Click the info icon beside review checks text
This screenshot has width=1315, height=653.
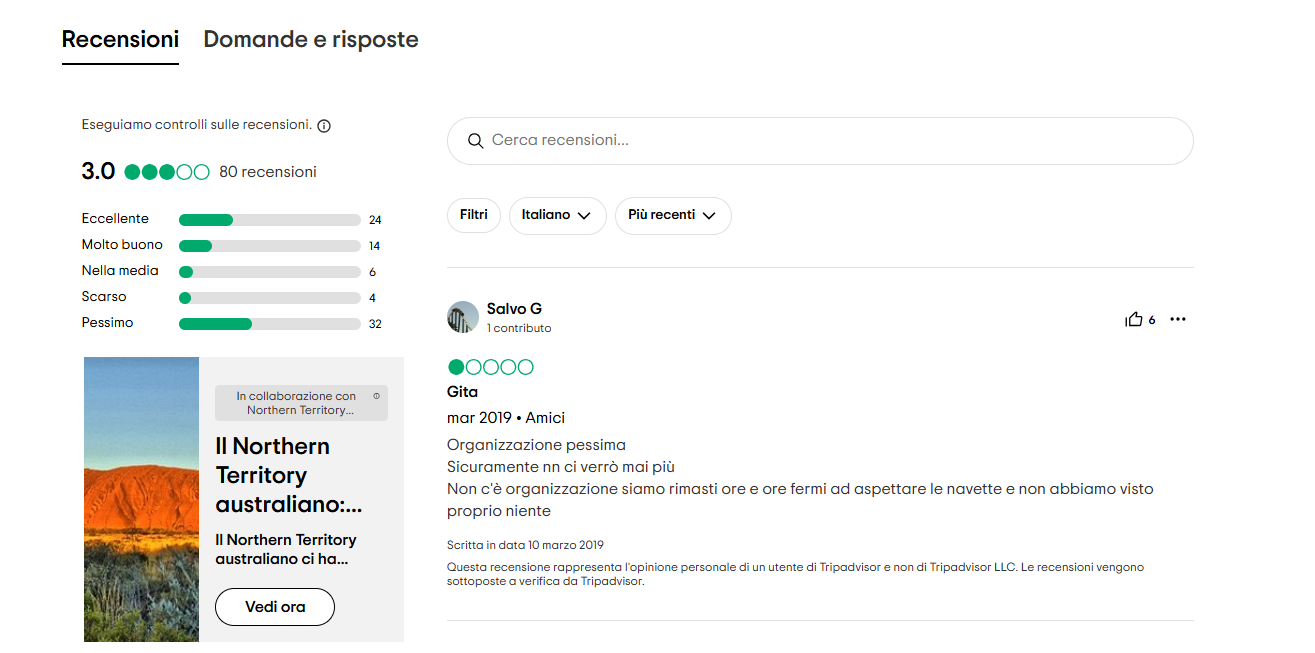(x=324, y=126)
